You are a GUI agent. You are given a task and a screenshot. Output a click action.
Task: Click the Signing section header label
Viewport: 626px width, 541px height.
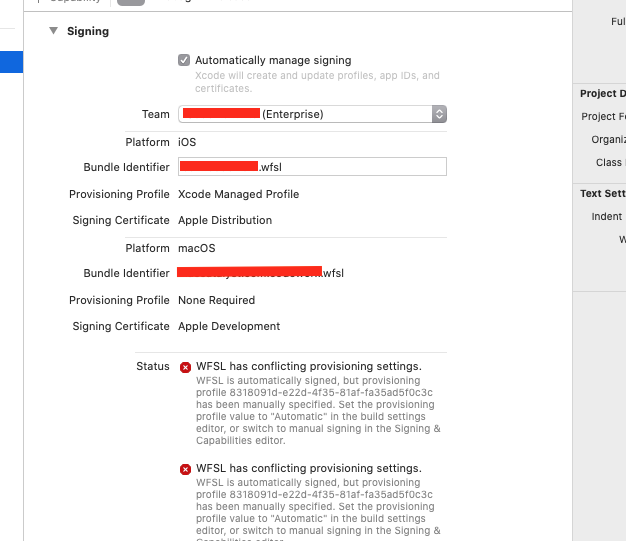click(x=88, y=32)
